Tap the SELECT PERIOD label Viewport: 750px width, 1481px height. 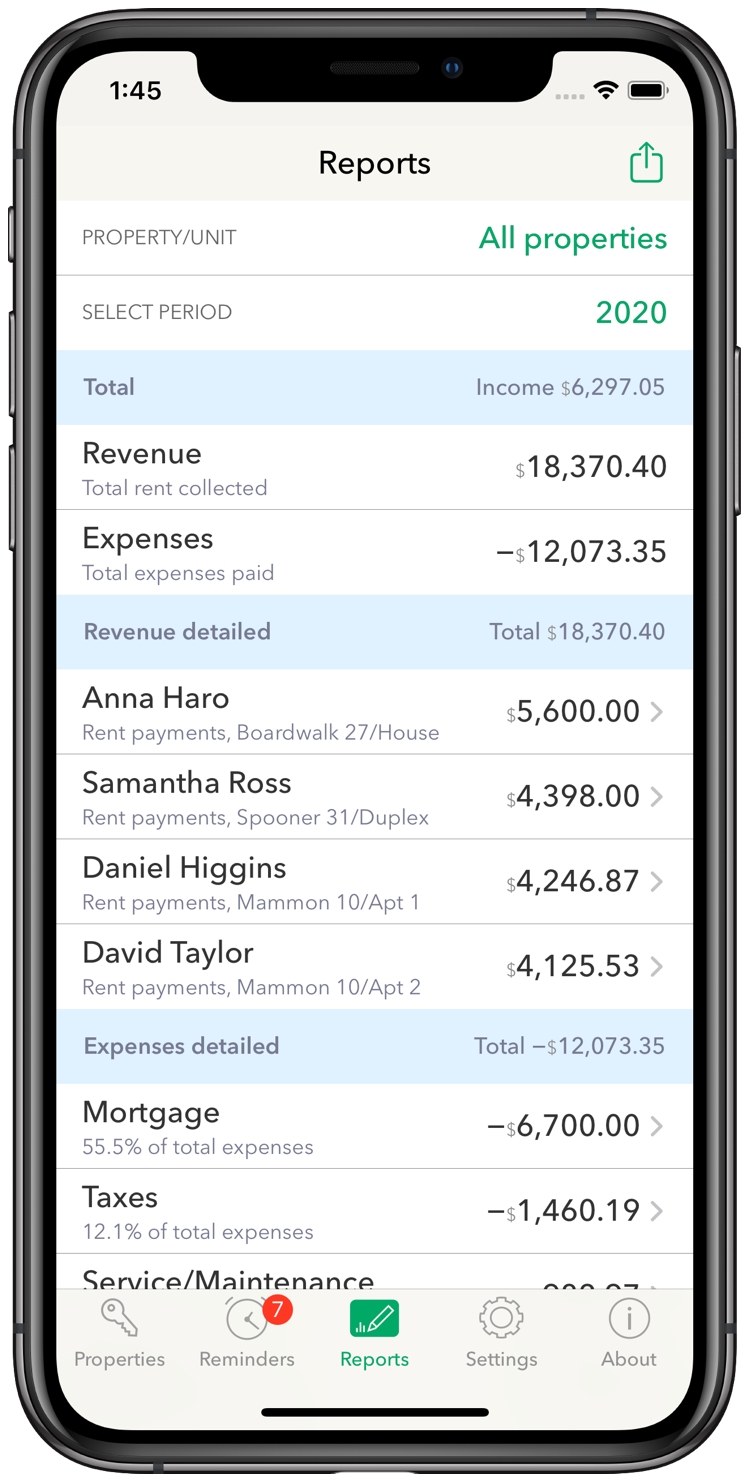[157, 312]
